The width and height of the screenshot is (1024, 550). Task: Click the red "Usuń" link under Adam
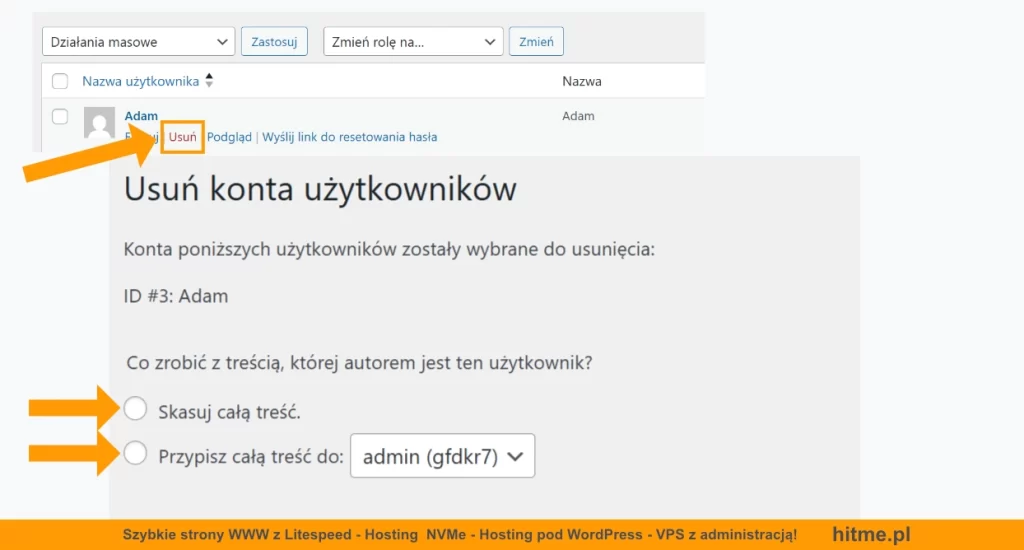point(183,137)
